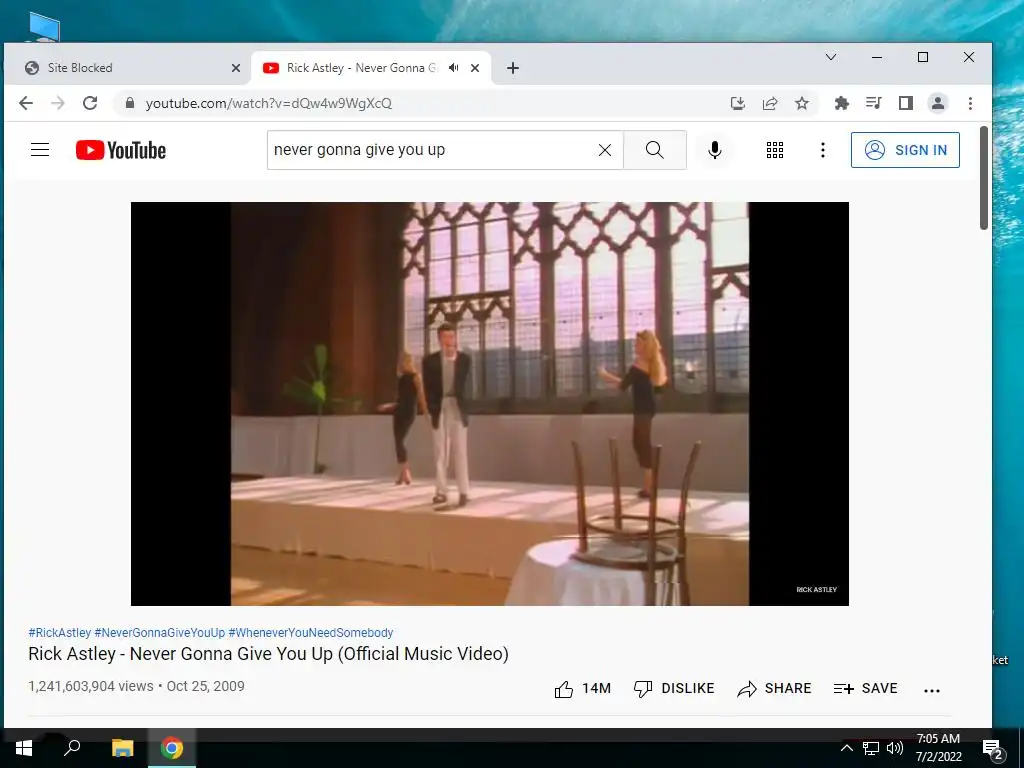Screen dimensions: 1024x768
Task: Open Chrome's three-dot menu
Action: click(x=970, y=103)
